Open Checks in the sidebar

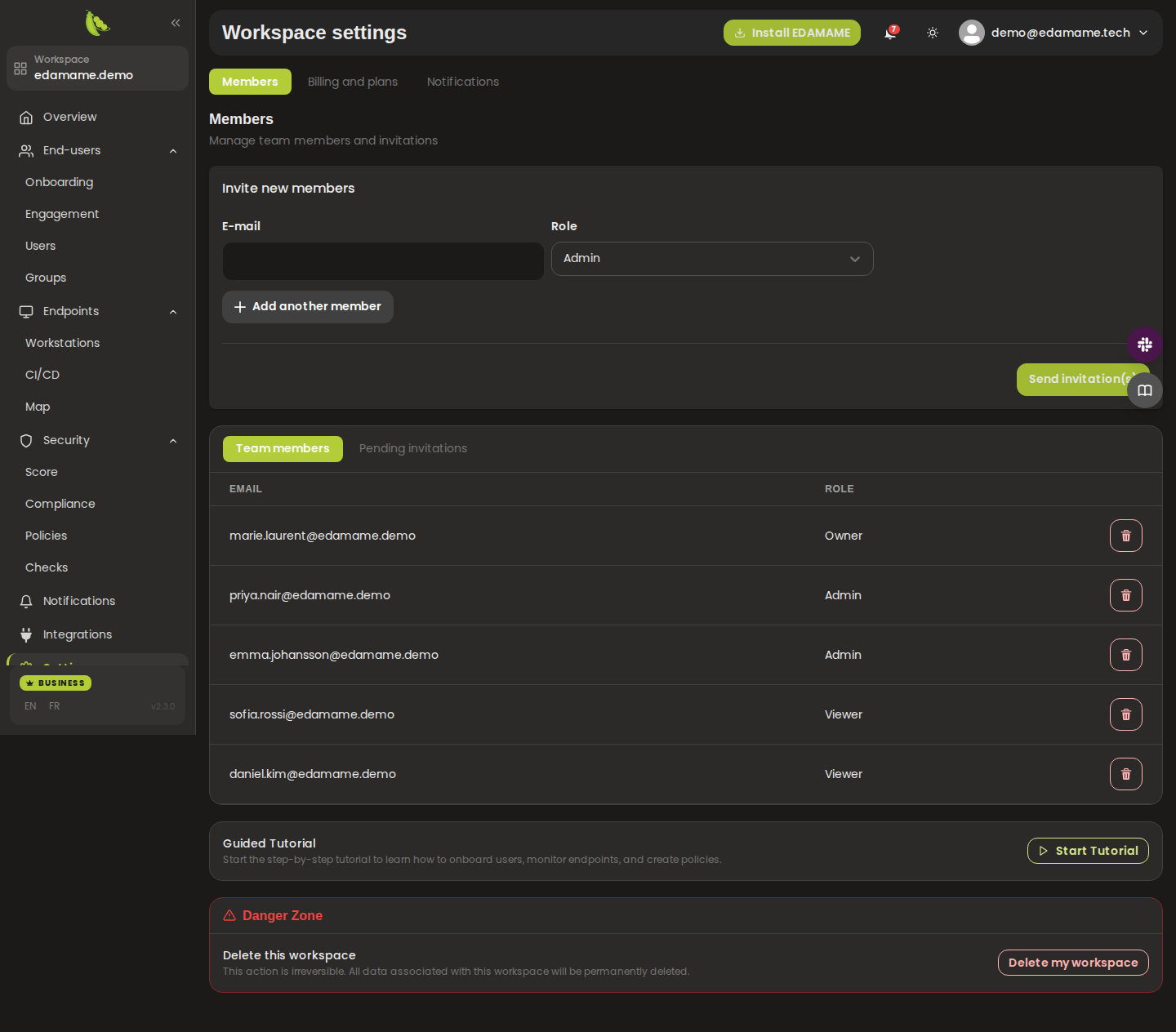47,567
